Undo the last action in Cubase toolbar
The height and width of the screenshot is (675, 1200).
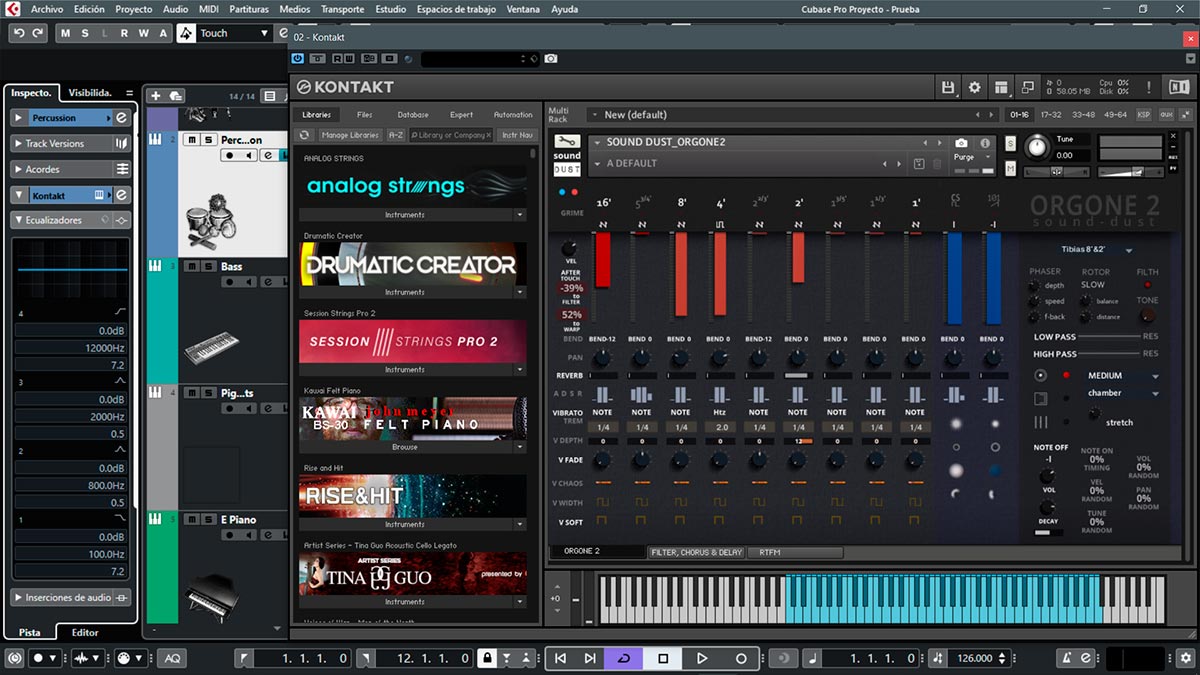tap(19, 33)
